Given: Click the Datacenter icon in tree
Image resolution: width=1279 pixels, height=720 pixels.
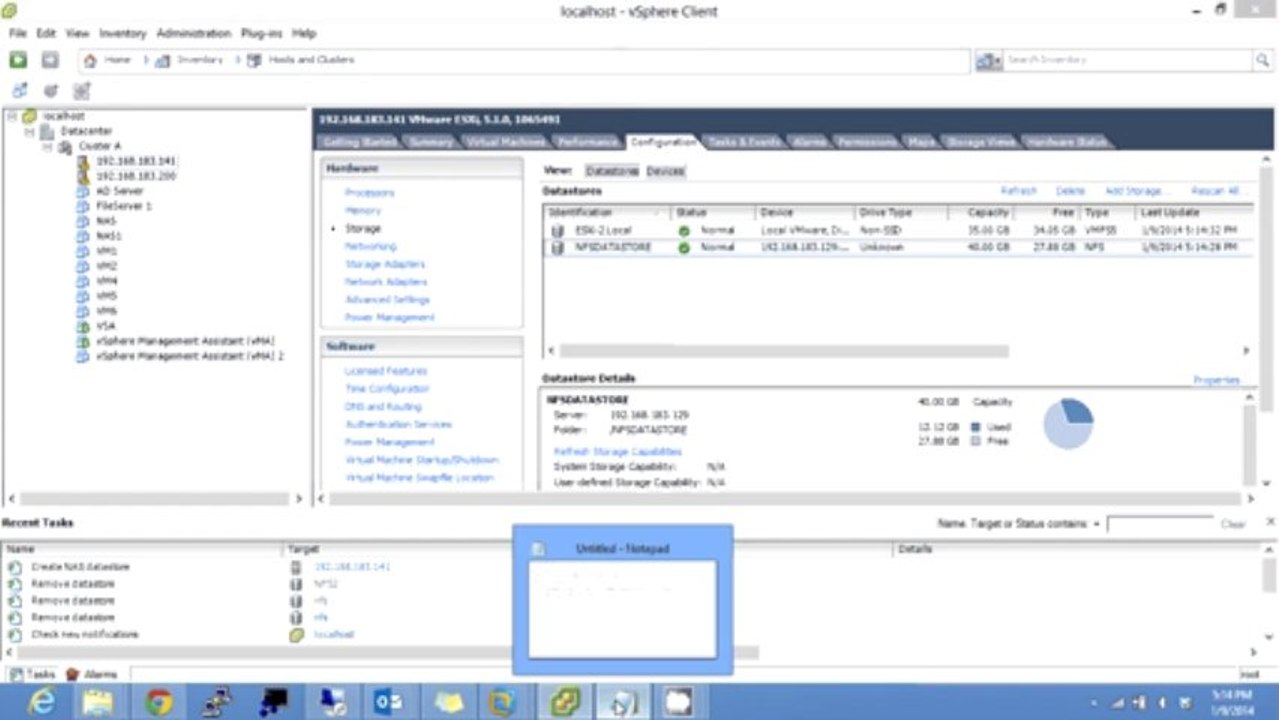Looking at the screenshot, I should coord(47,131).
